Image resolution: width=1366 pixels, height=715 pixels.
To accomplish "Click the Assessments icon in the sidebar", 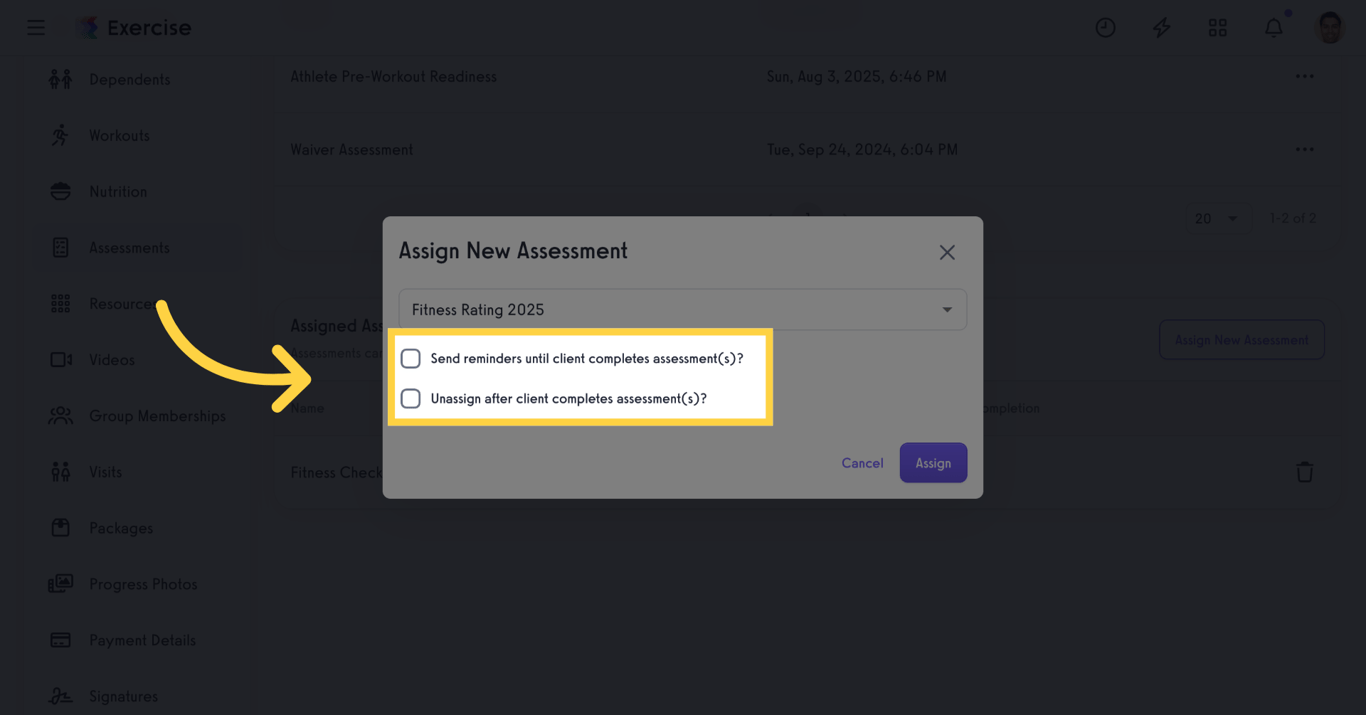I will click(60, 247).
